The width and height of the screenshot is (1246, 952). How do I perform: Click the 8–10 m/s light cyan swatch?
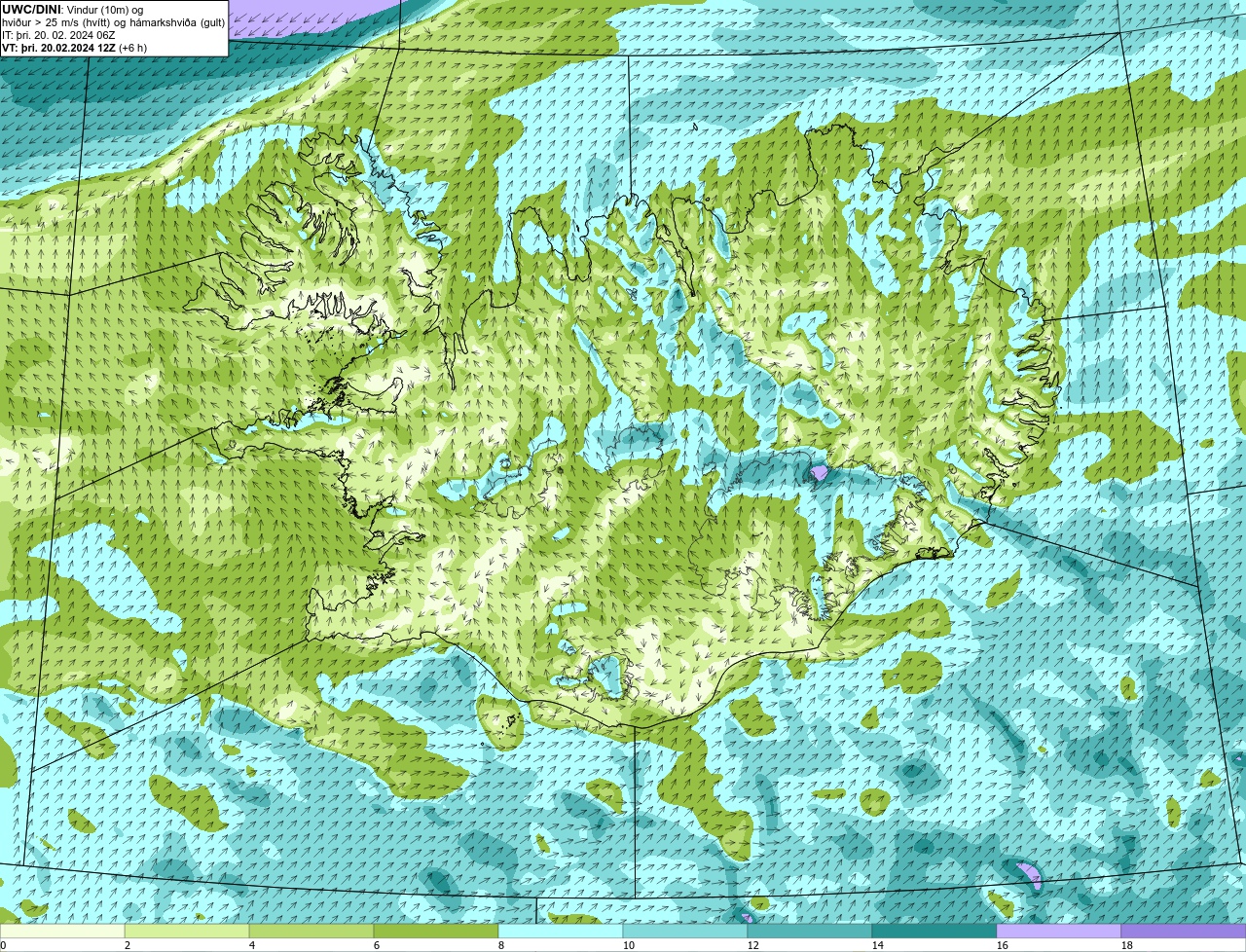561,931
